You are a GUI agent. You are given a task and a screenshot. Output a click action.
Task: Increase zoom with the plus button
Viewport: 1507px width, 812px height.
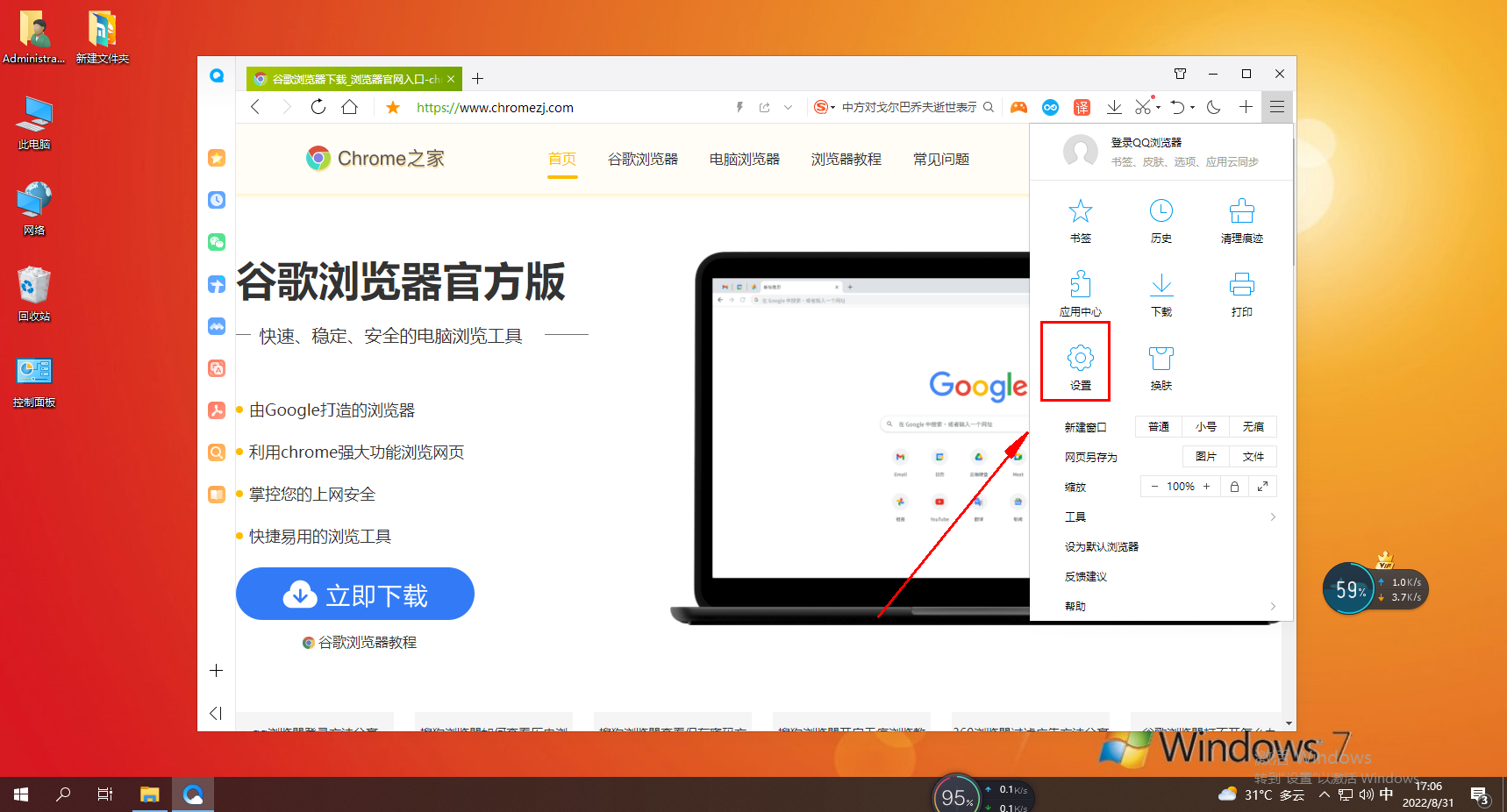click(x=1206, y=487)
